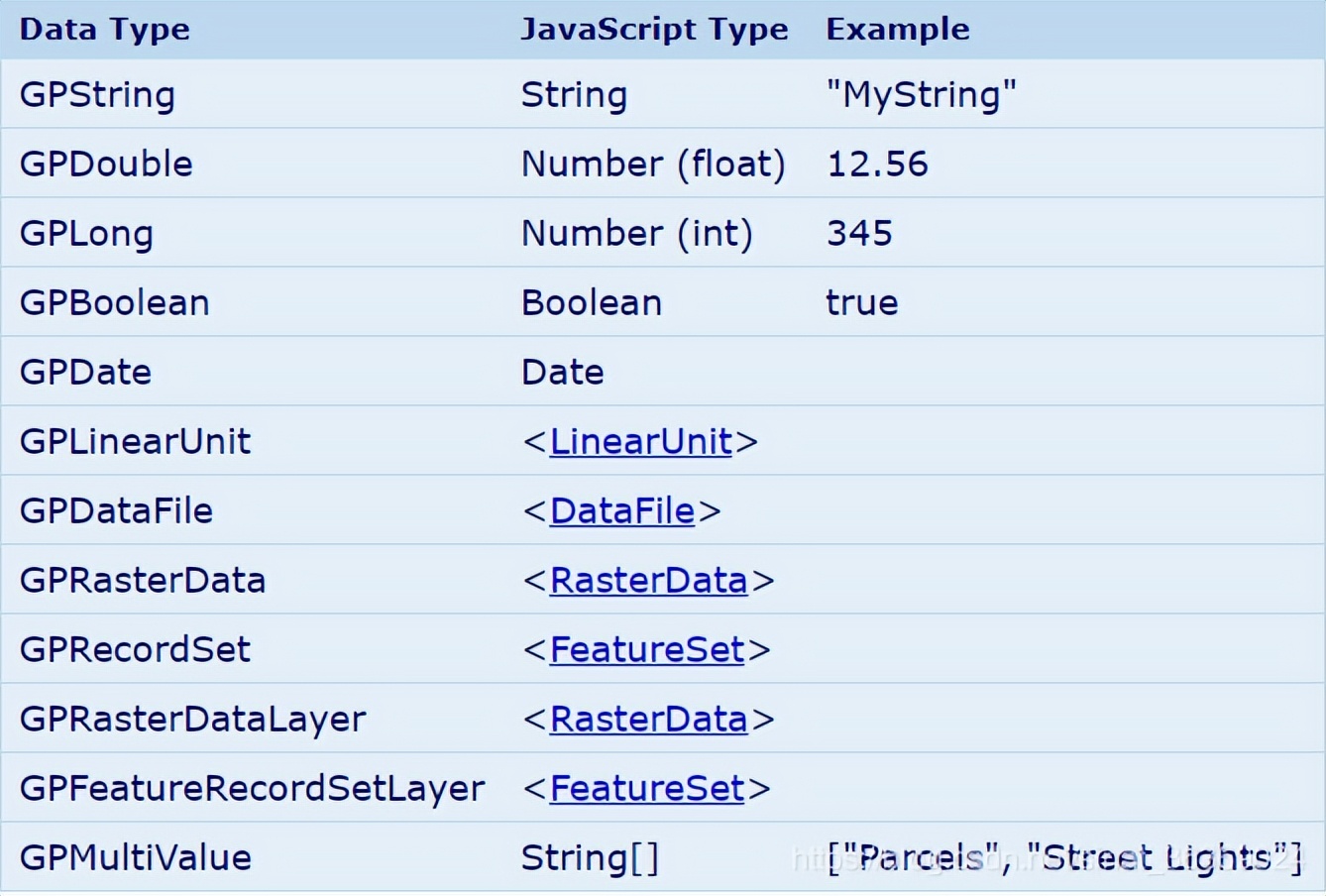Click the FeatureSet link in the GPRecordSet row
The width and height of the screenshot is (1326, 896).
click(646, 649)
